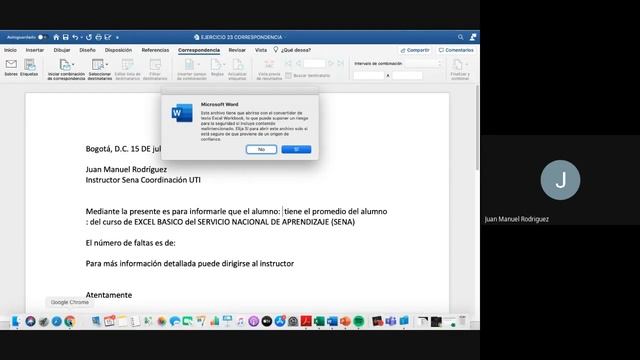Viewport: 640px width, 360px height.
Task: Open Finder from the Dock
Action: [16, 321]
